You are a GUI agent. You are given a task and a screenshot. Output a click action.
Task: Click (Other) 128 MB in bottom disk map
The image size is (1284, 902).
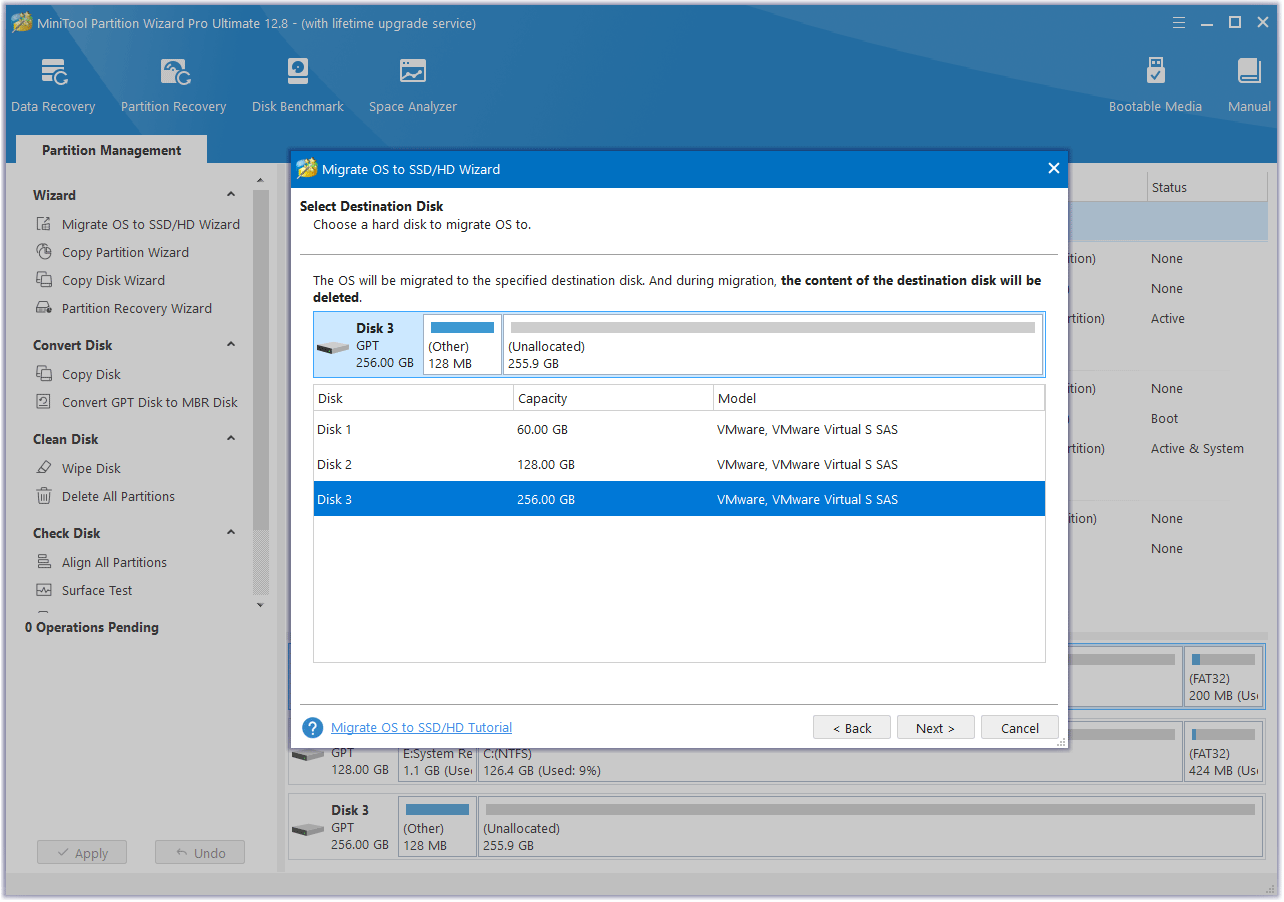[x=437, y=827]
